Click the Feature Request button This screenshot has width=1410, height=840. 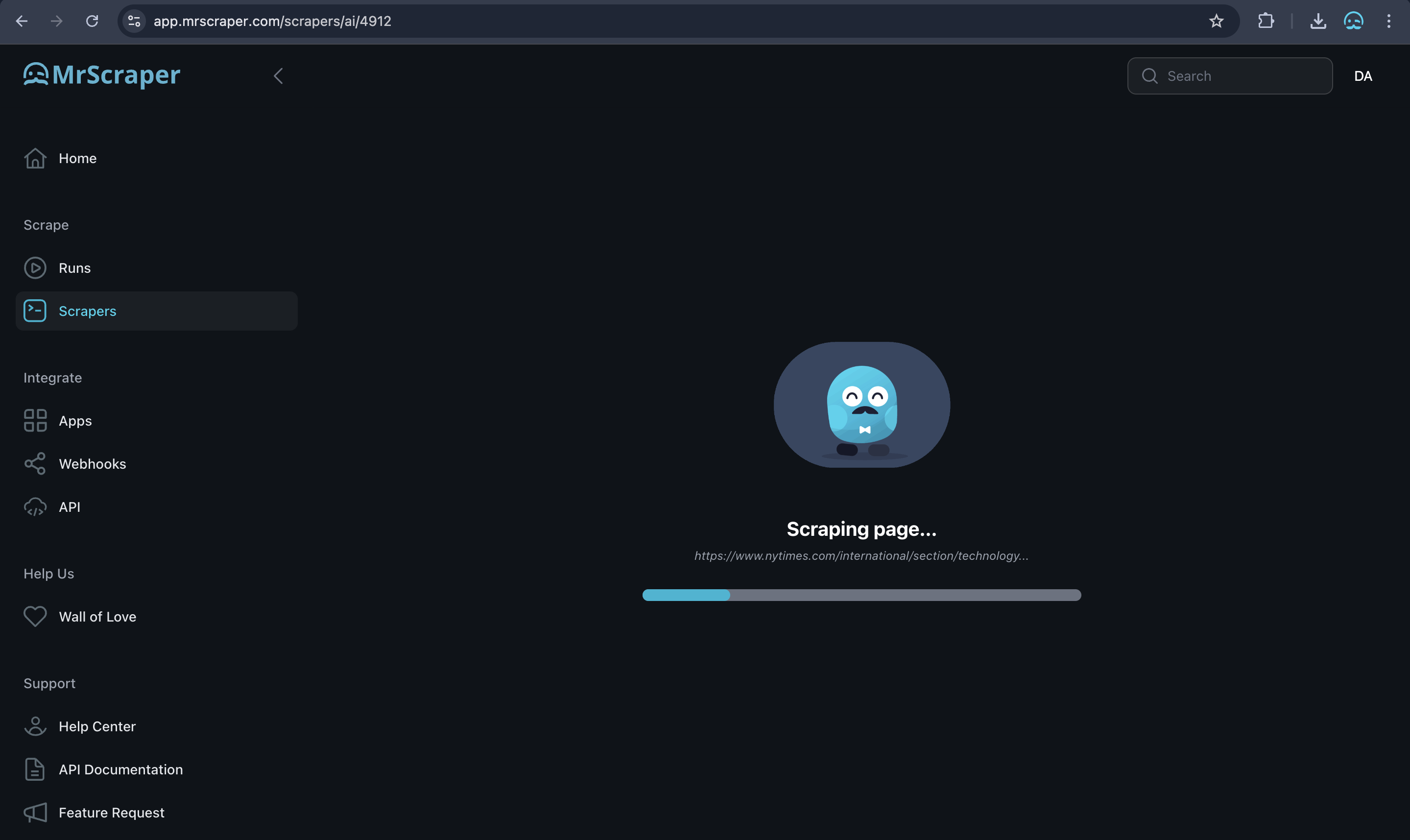tap(111, 812)
